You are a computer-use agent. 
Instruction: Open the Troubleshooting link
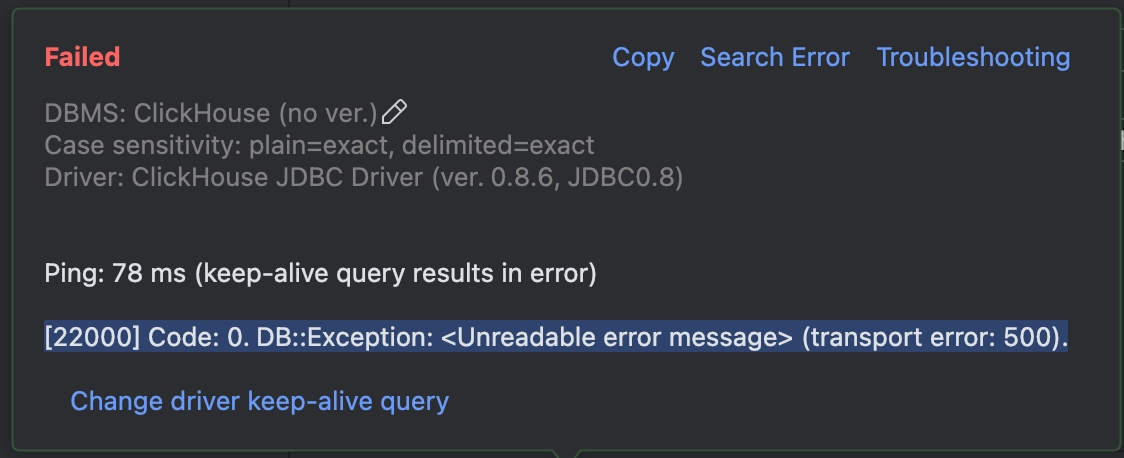click(973, 57)
